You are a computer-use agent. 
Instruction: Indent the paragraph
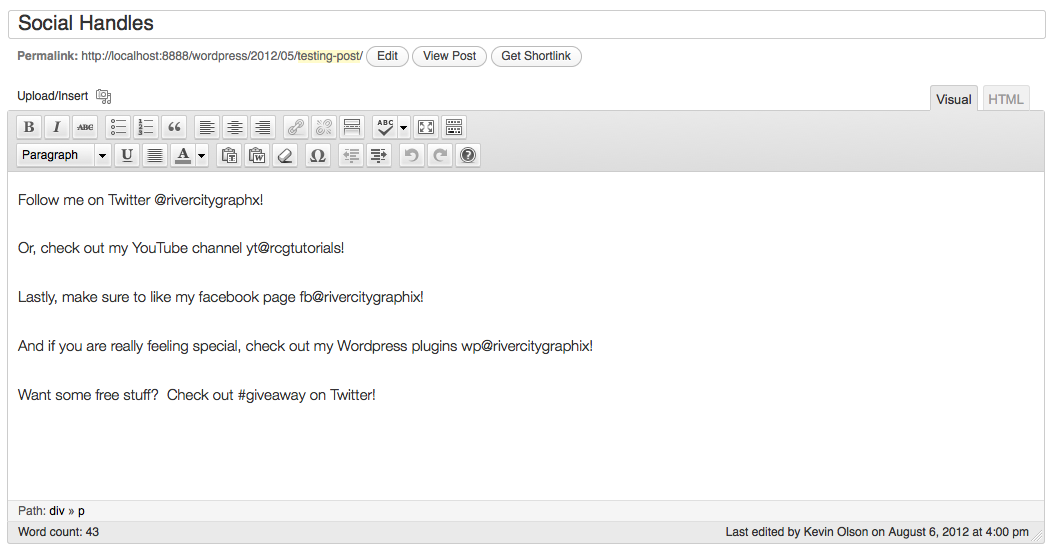coord(378,155)
